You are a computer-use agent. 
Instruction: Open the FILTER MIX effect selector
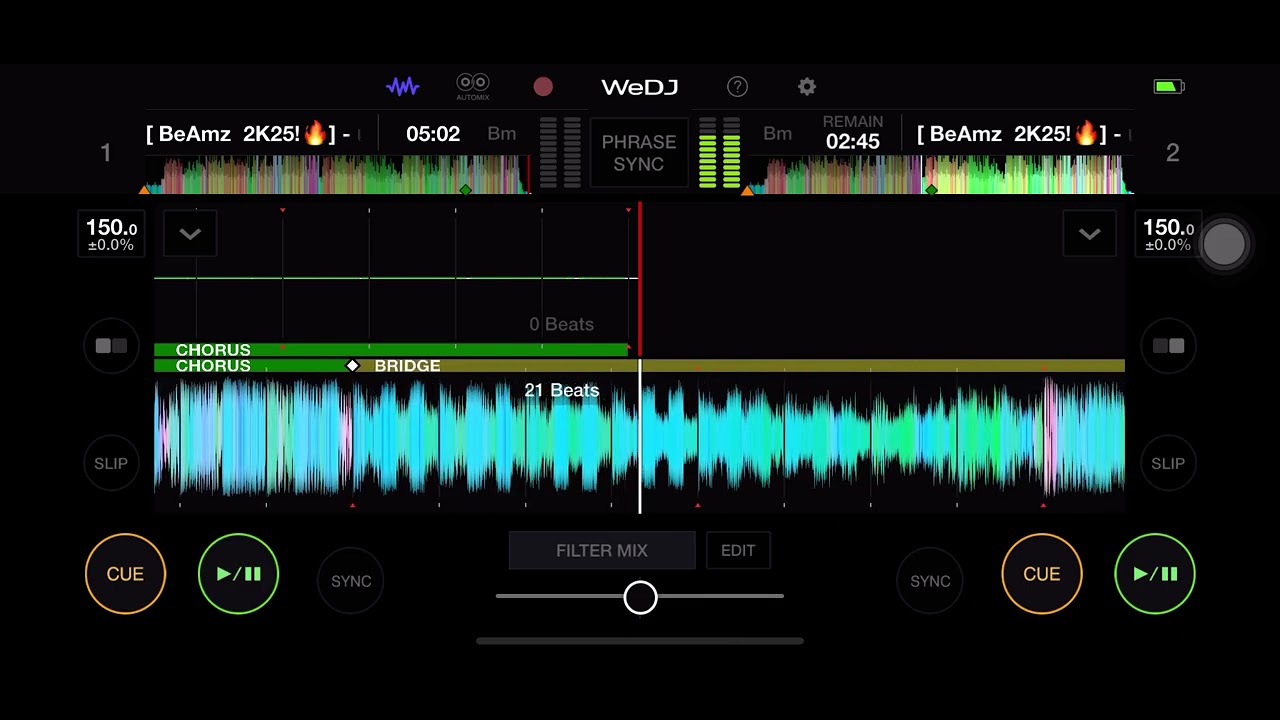[602, 550]
